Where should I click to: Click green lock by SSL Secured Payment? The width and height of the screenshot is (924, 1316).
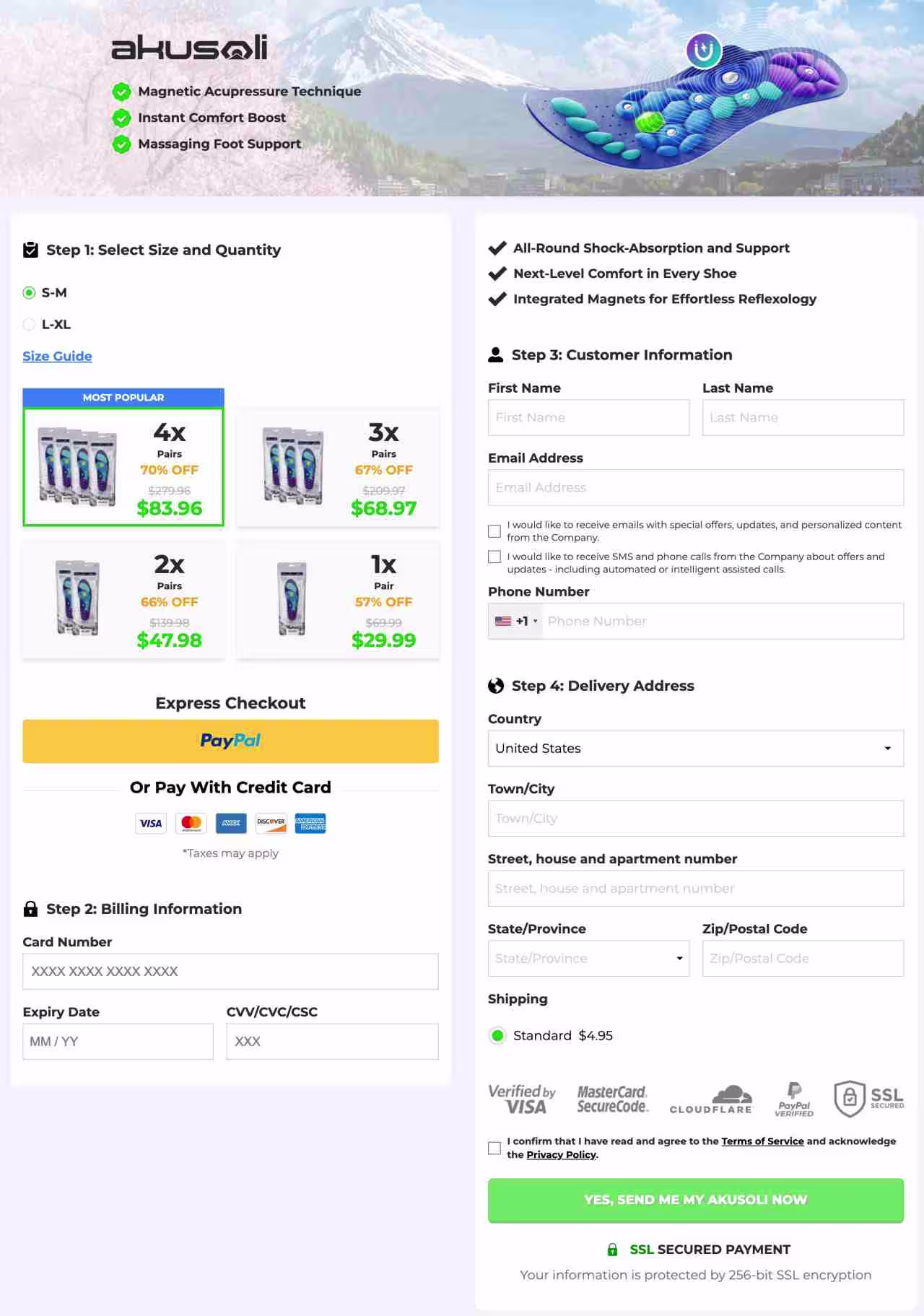(612, 1250)
